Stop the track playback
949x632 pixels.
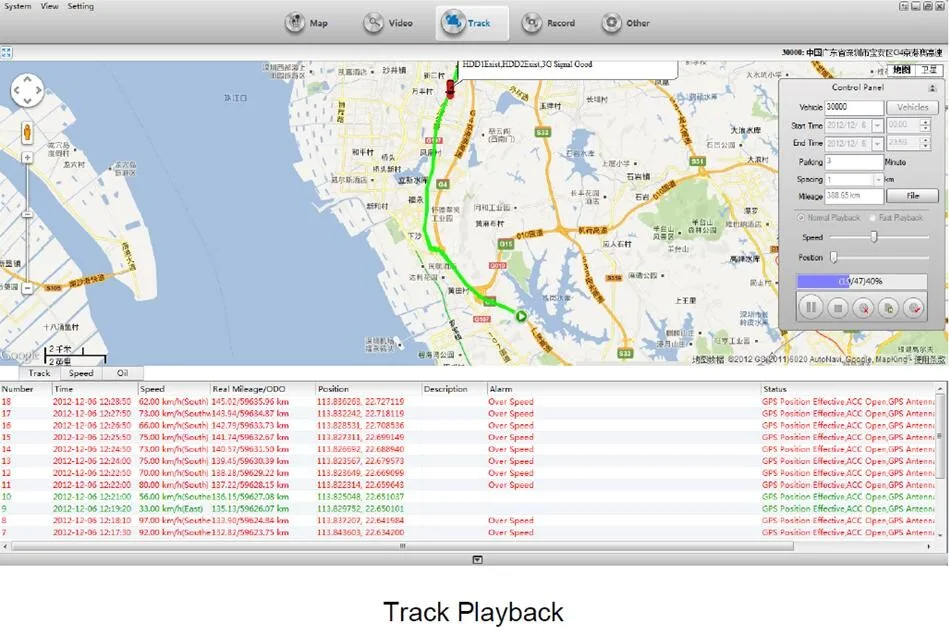pyautogui.click(x=838, y=308)
